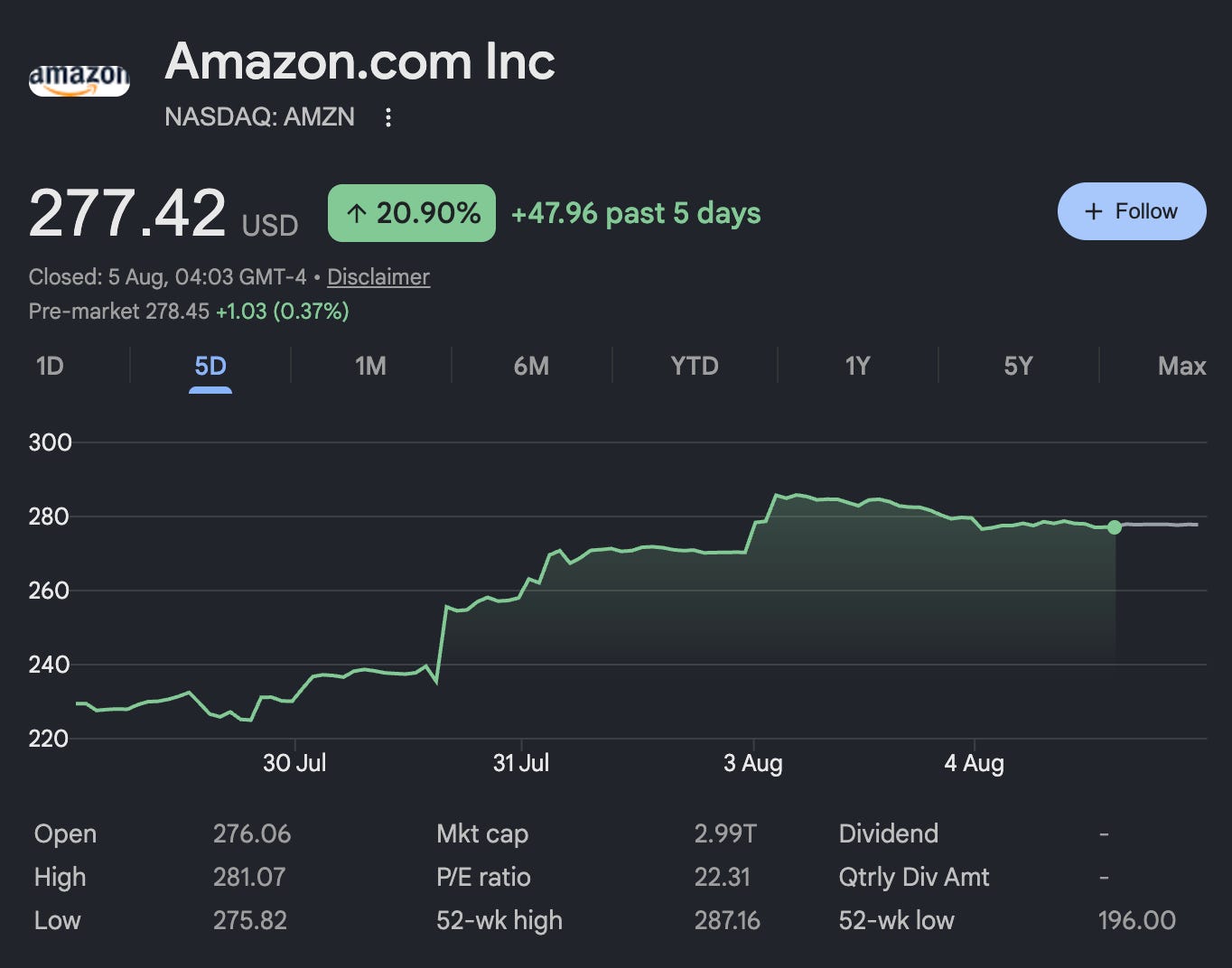The image size is (1232, 968).
Task: Click the Amazon.com Inc title text
Action: [x=359, y=61]
